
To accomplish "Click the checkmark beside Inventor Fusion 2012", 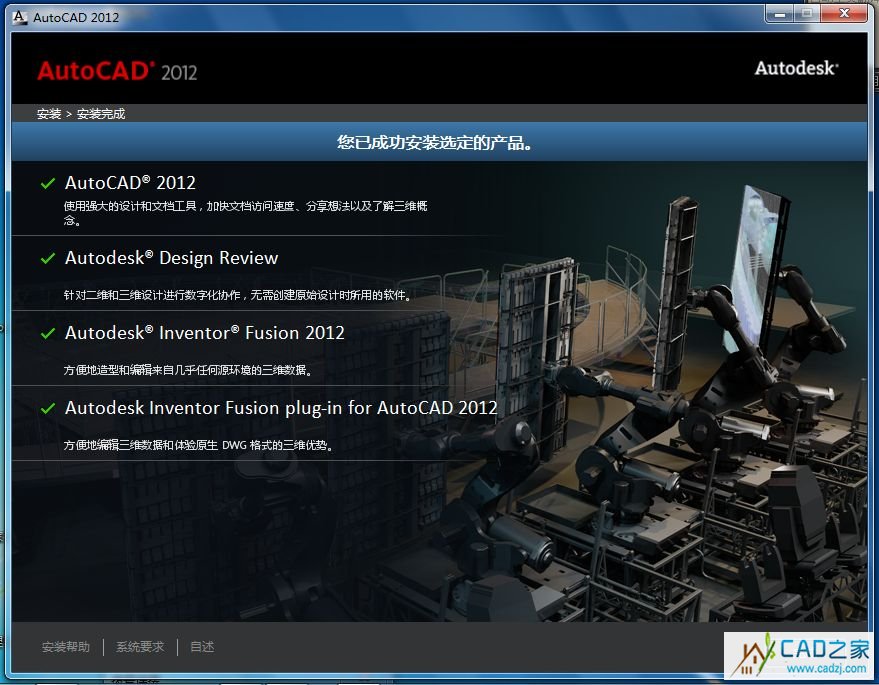I will point(47,333).
